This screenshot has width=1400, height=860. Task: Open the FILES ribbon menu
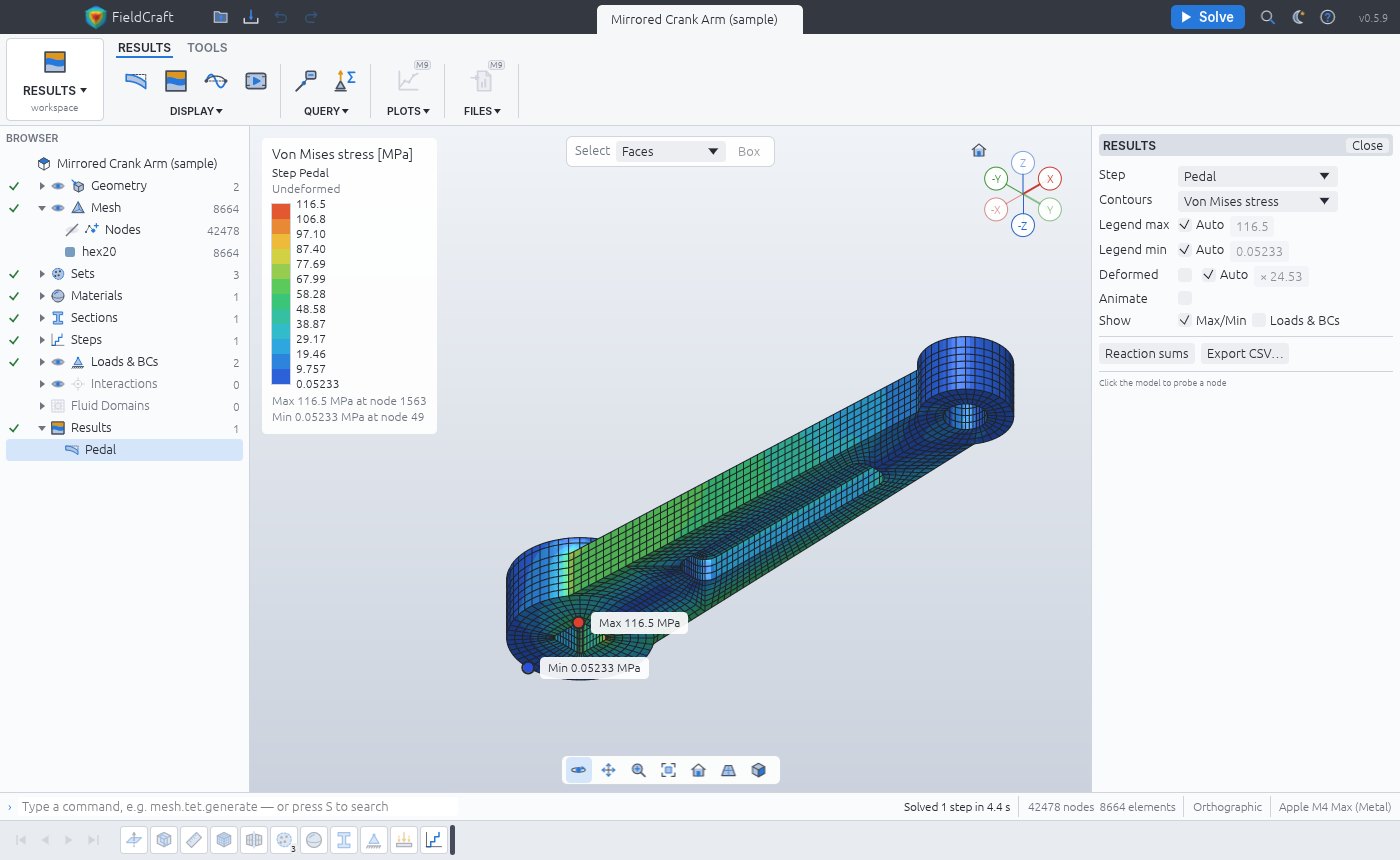coord(482,111)
